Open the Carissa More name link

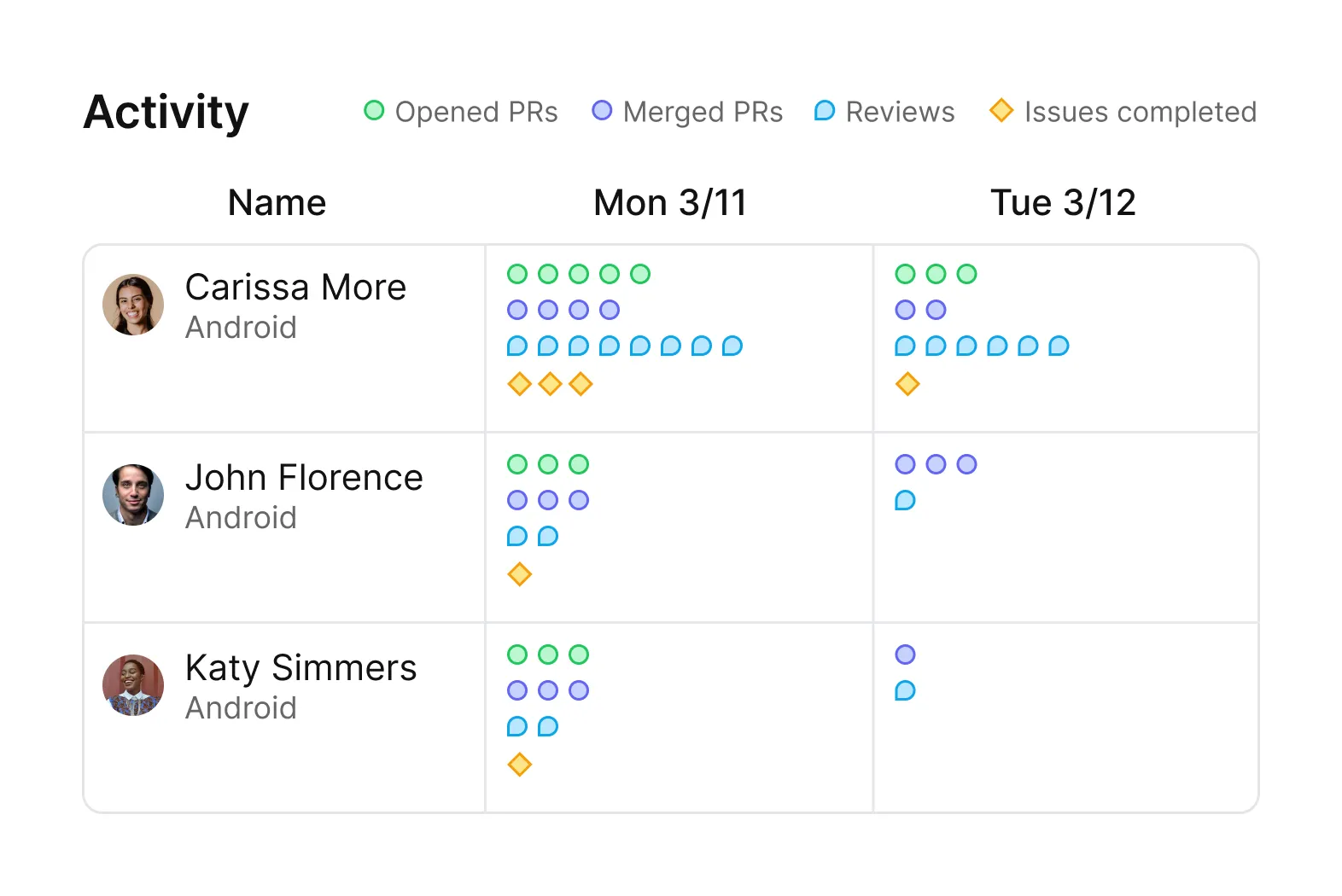tap(295, 288)
